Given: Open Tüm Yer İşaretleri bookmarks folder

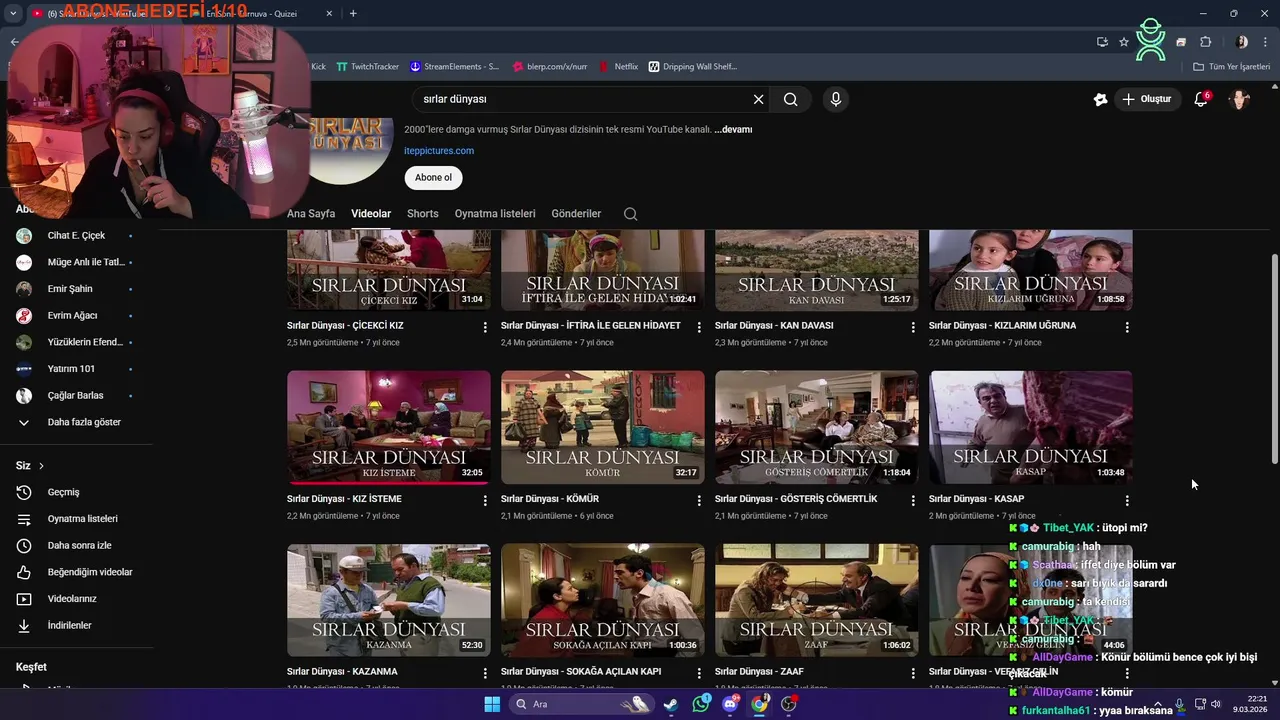Looking at the screenshot, I should pyautogui.click(x=1231, y=67).
